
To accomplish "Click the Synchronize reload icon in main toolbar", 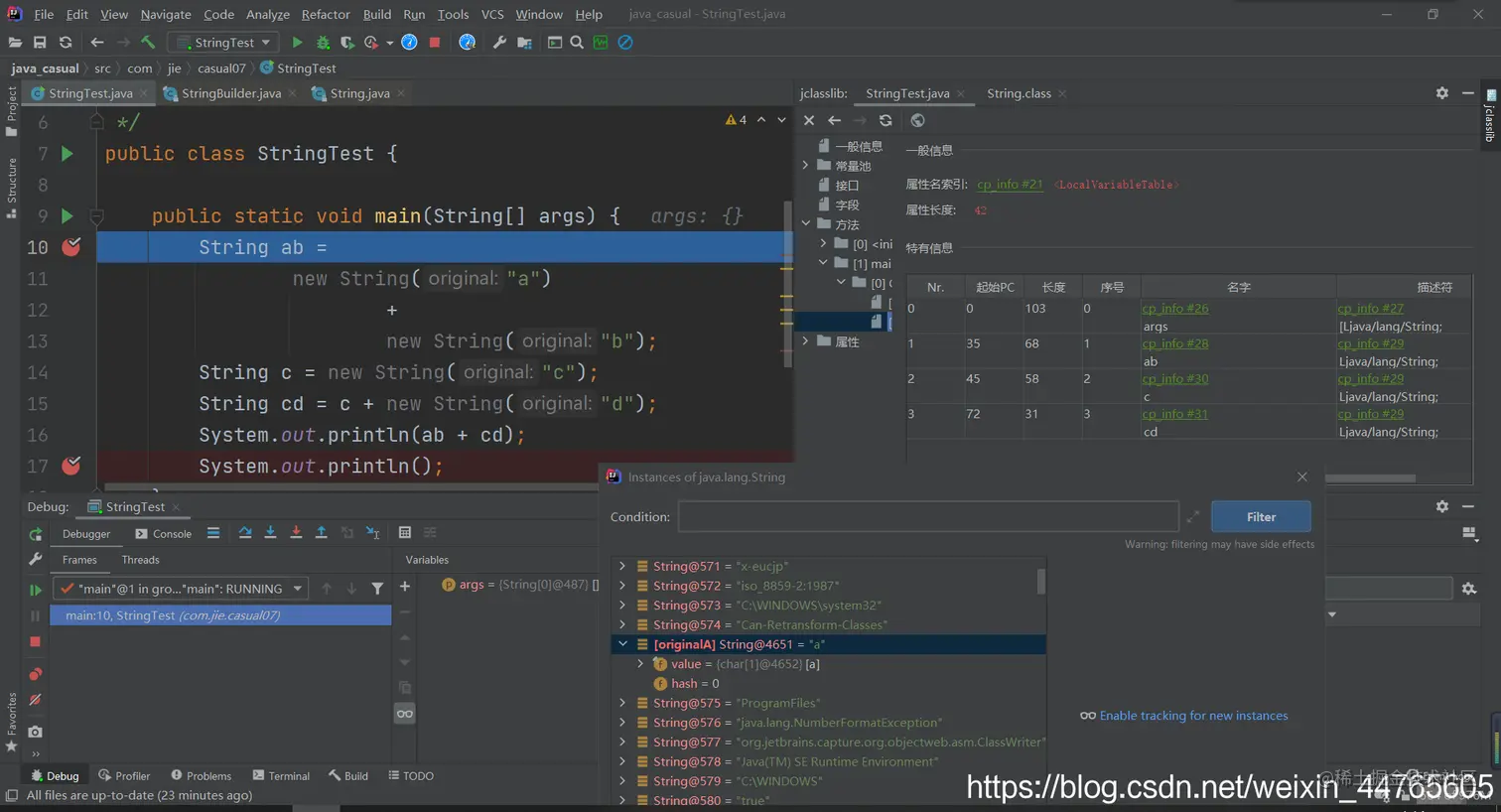I will tap(66, 43).
